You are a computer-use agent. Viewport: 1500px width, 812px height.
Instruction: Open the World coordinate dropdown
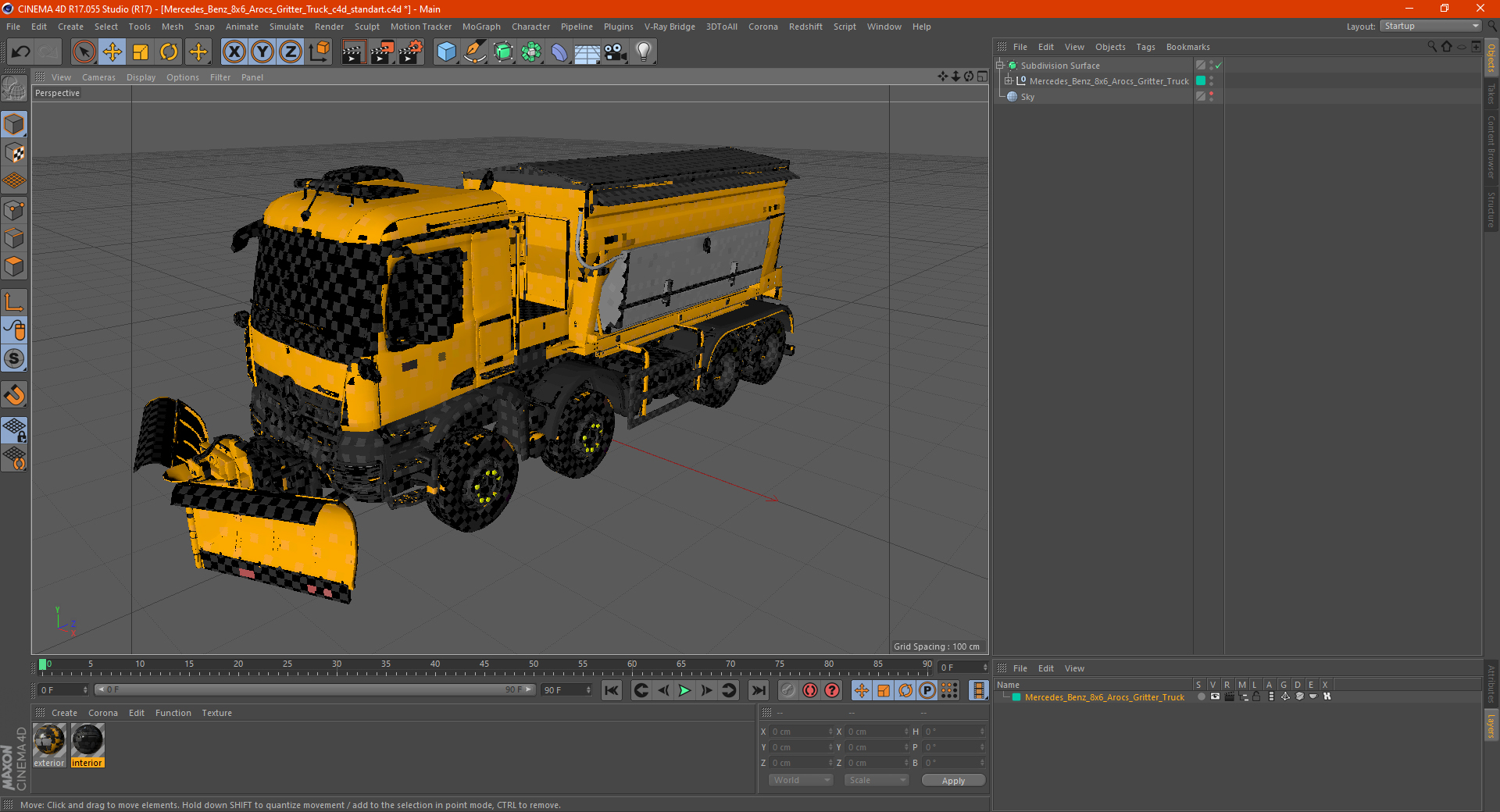point(801,780)
